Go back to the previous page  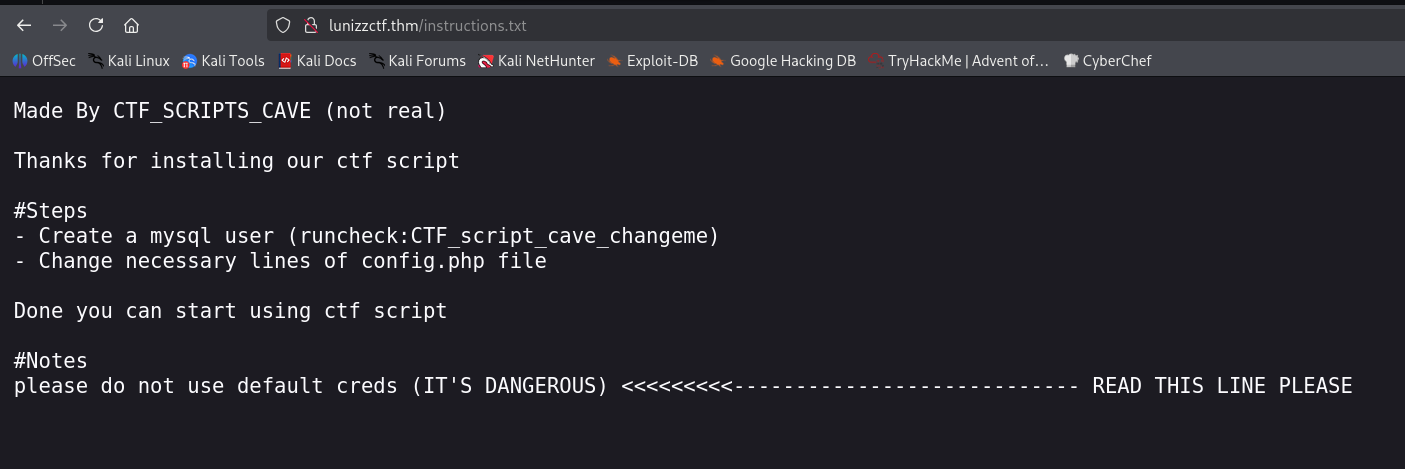coord(24,26)
